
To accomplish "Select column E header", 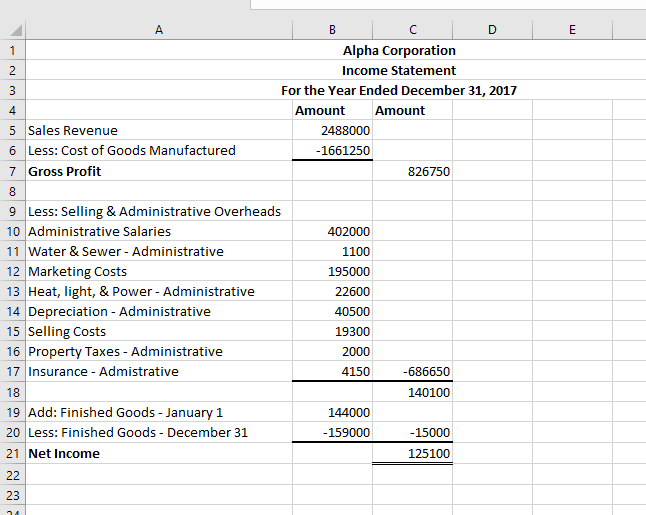I will pyautogui.click(x=572, y=30).
